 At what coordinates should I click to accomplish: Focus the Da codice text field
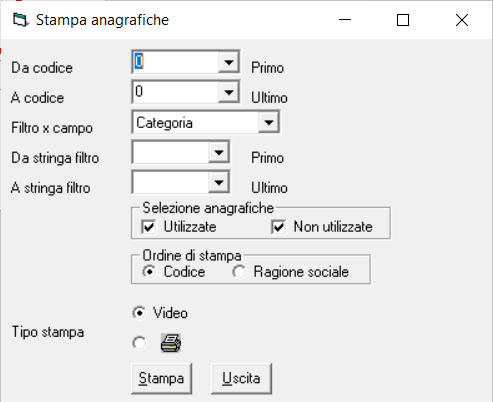[x=176, y=62]
